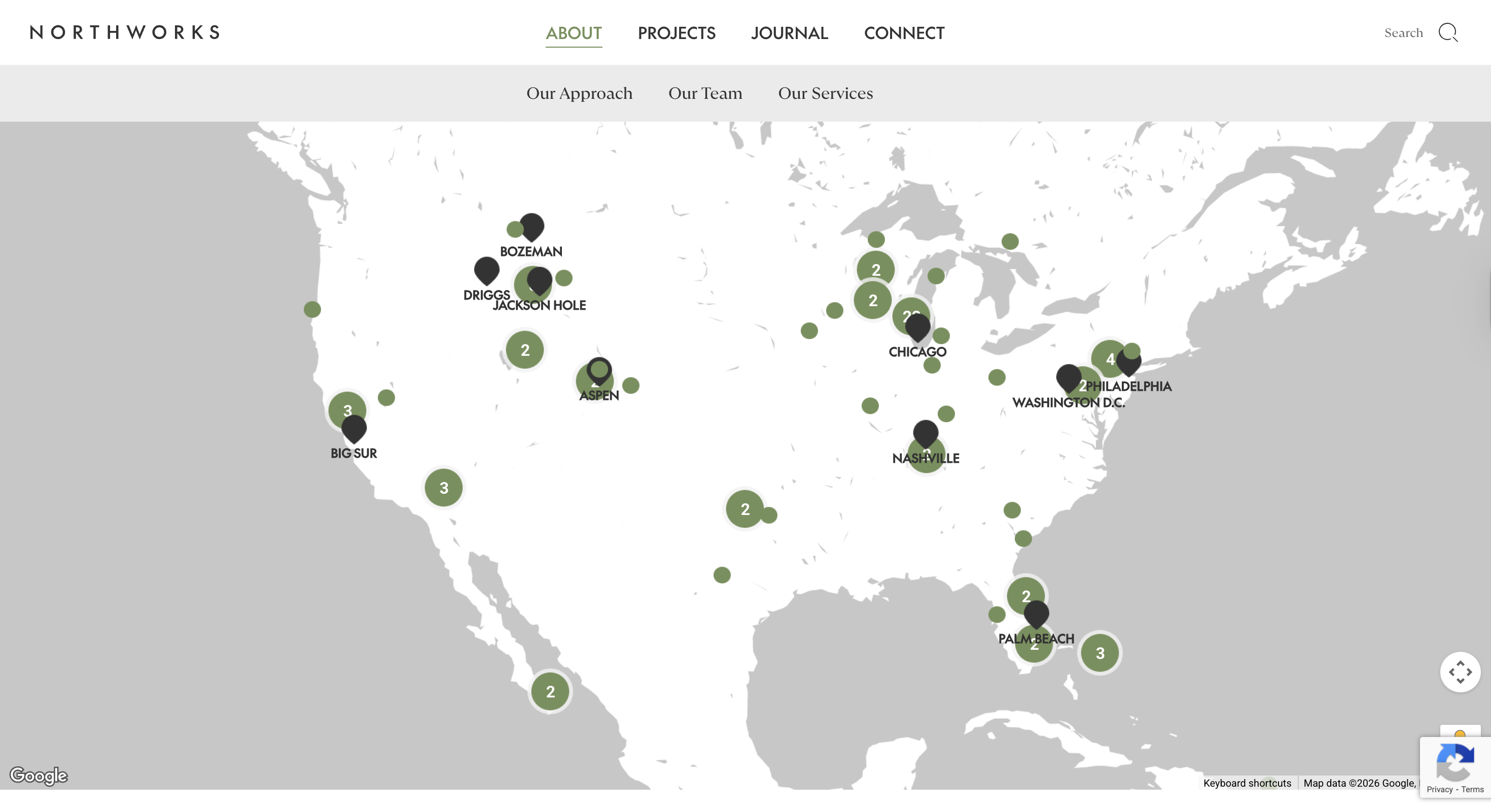Select the Bozeman office pin
Image resolution: width=1491 pixels, height=812 pixels.
tap(531, 227)
